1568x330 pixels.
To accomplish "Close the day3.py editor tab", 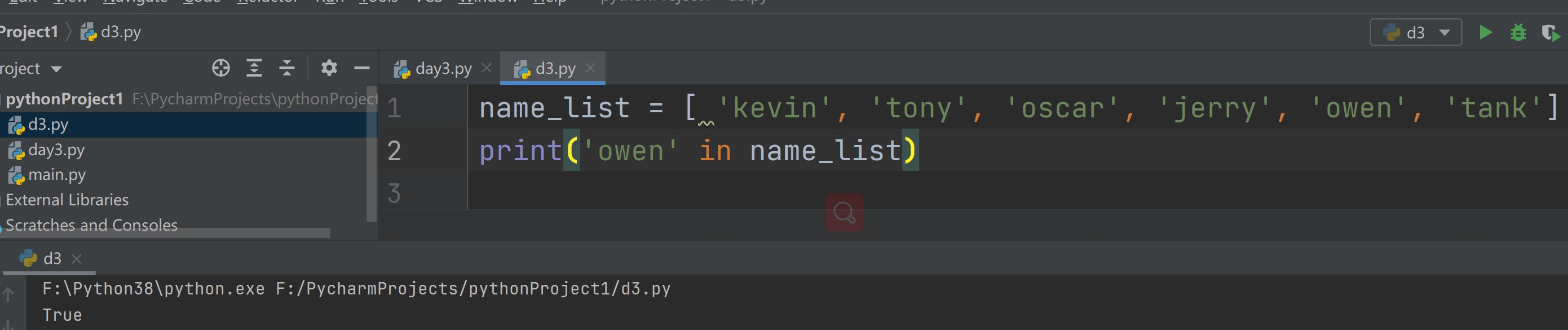I will pos(487,68).
